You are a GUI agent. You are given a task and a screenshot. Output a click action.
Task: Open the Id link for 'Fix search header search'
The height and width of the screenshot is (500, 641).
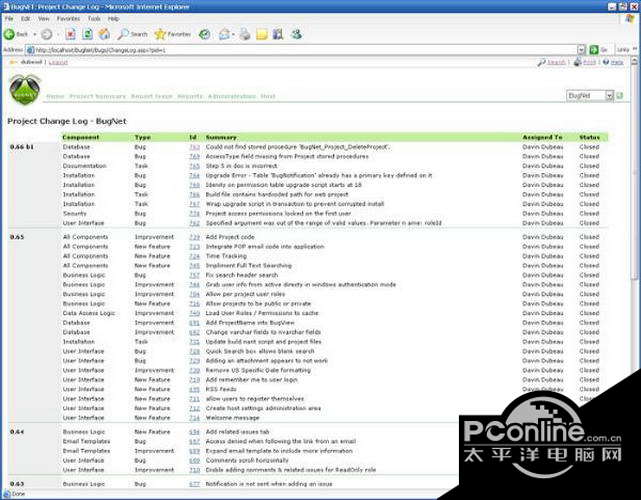coord(195,275)
